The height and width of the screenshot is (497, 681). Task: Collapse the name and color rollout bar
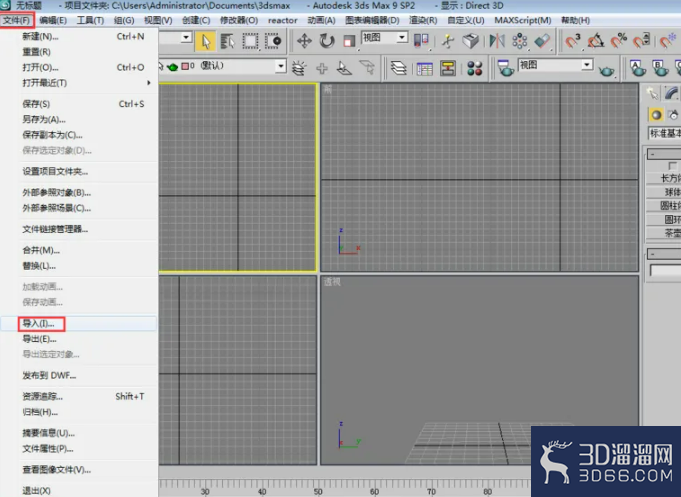coord(664,253)
